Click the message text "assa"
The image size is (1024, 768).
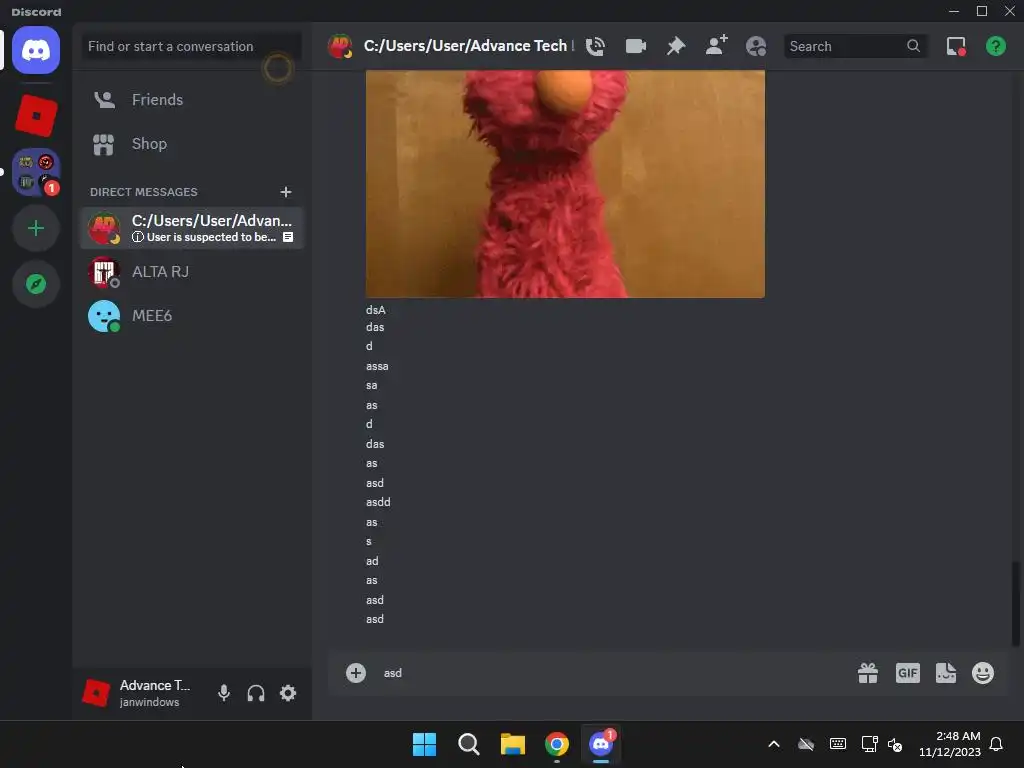377,366
